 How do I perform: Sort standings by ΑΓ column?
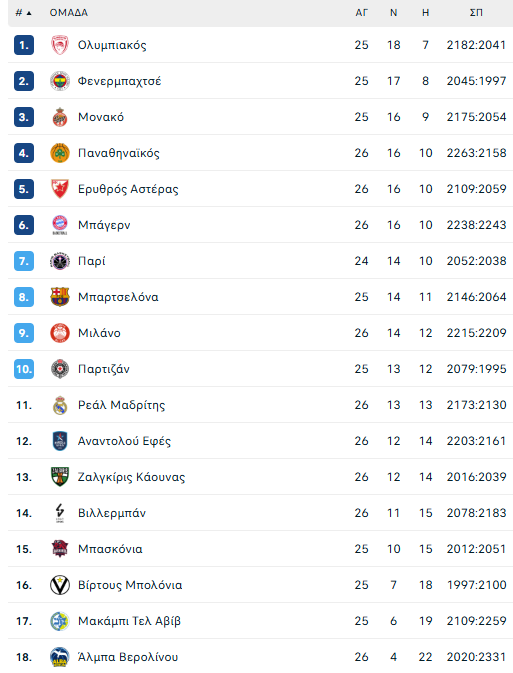[361, 13]
